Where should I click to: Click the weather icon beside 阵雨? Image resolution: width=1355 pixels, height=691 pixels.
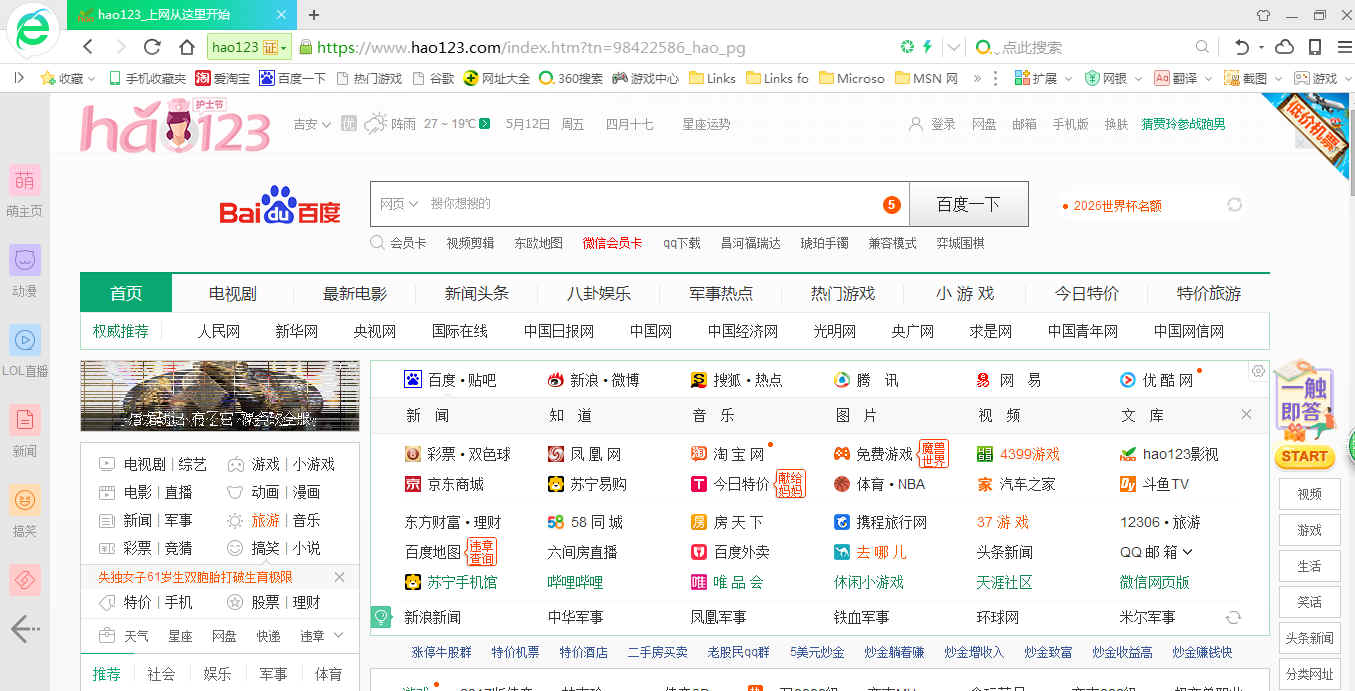click(376, 124)
